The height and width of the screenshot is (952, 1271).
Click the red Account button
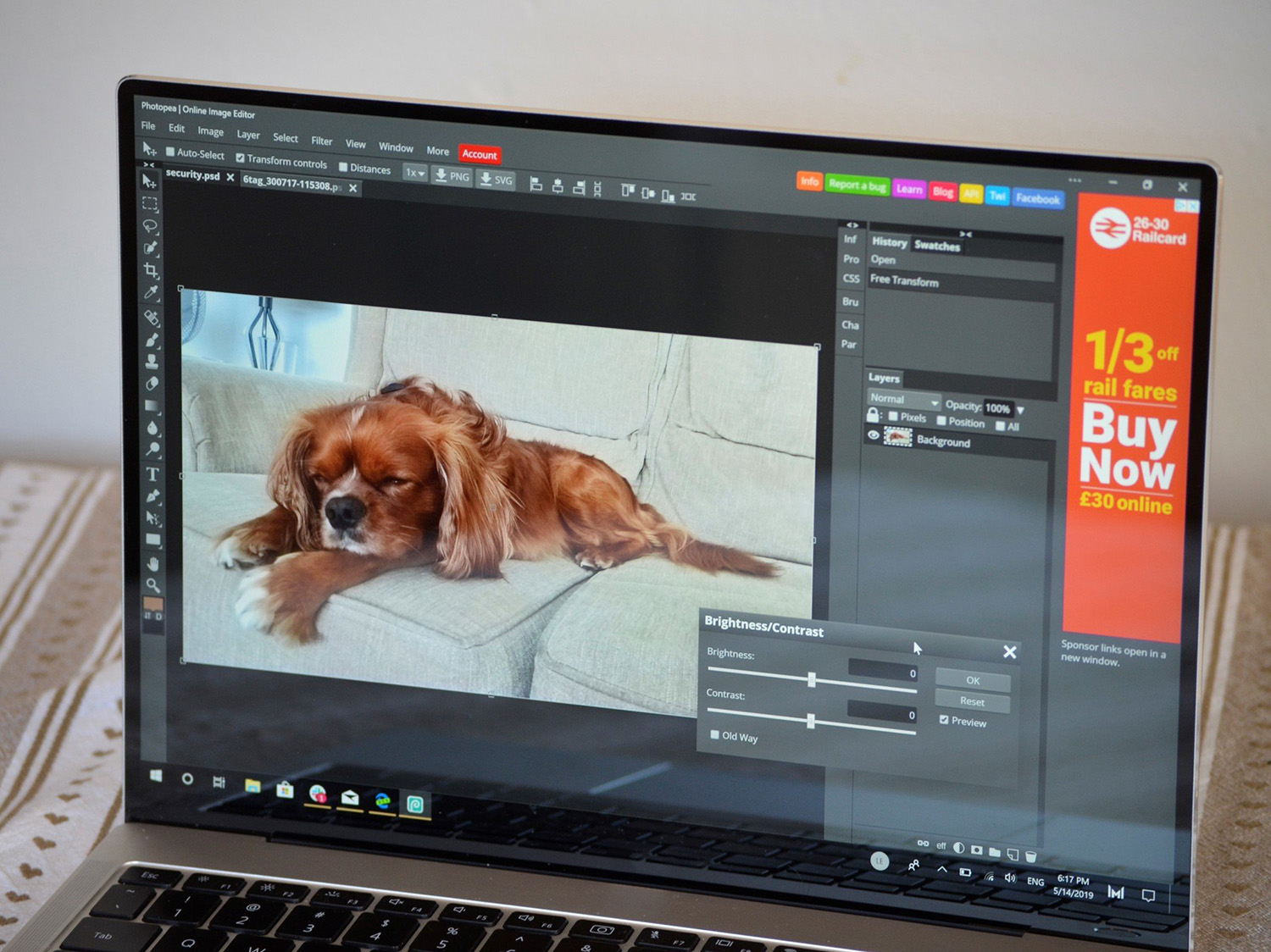(480, 154)
